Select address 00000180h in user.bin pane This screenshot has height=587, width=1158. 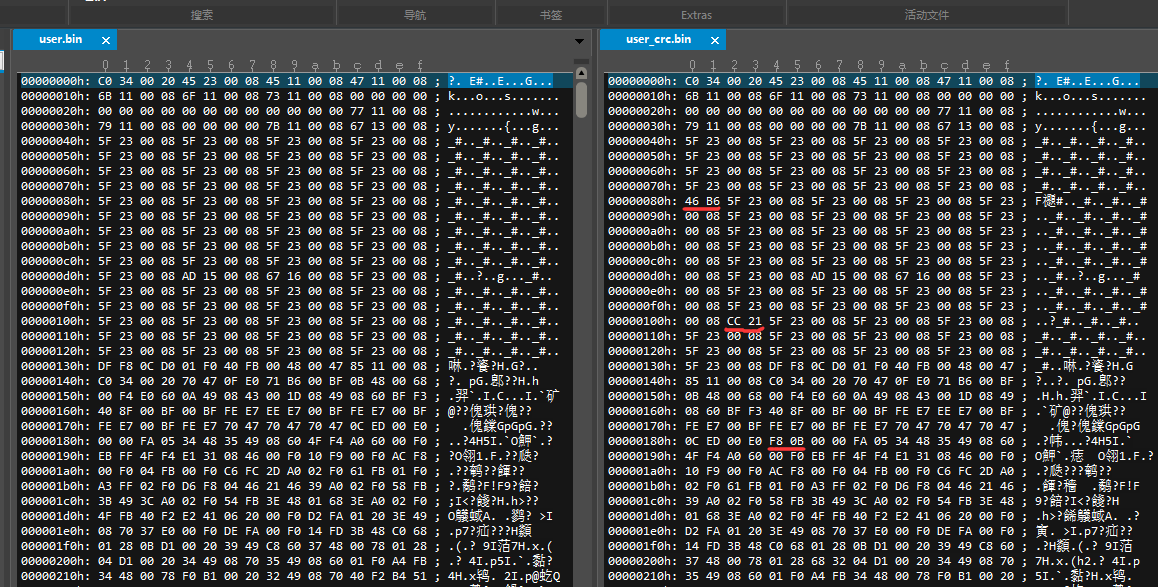tap(56, 441)
